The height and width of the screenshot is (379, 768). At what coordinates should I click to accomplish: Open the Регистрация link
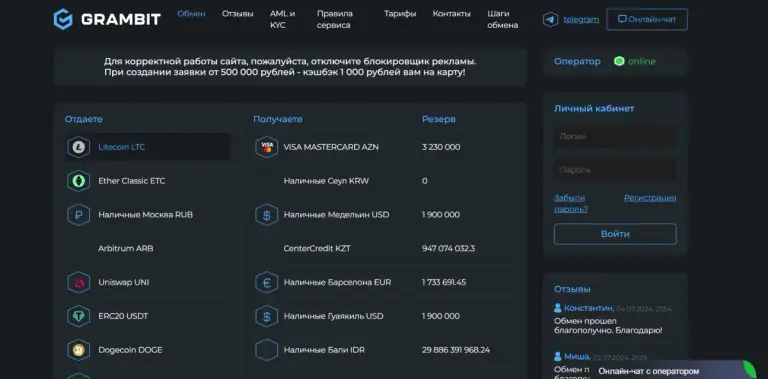(x=650, y=198)
